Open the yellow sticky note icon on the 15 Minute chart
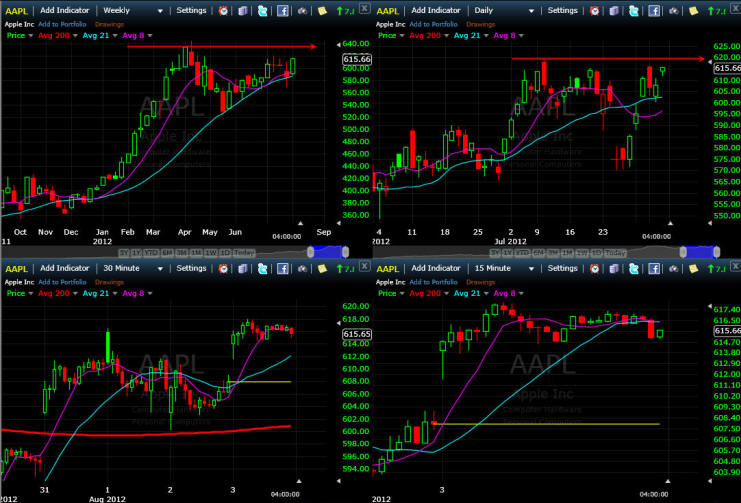The height and width of the screenshot is (503, 741). click(x=693, y=269)
